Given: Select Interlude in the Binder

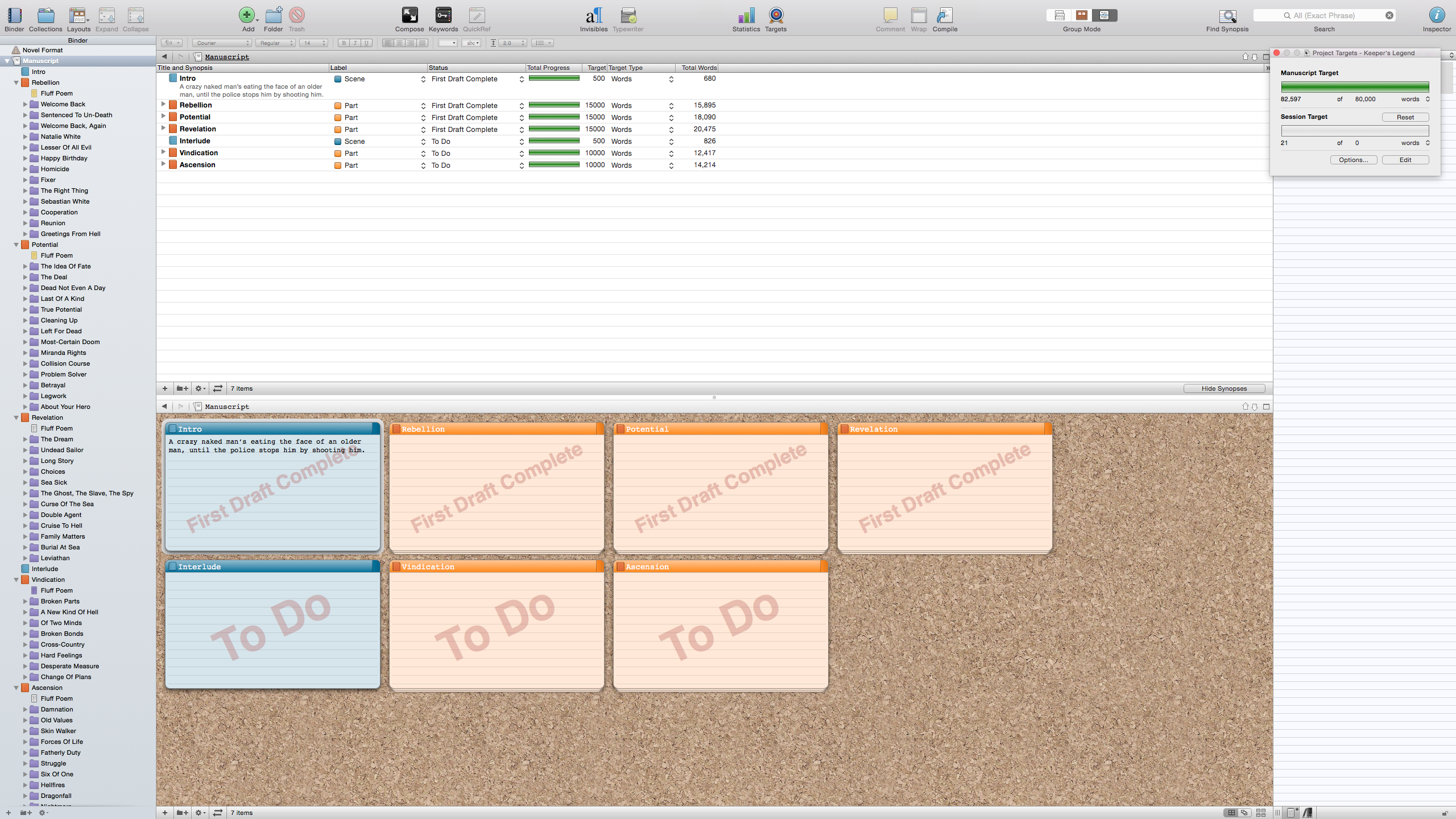Looking at the screenshot, I should [x=44, y=569].
